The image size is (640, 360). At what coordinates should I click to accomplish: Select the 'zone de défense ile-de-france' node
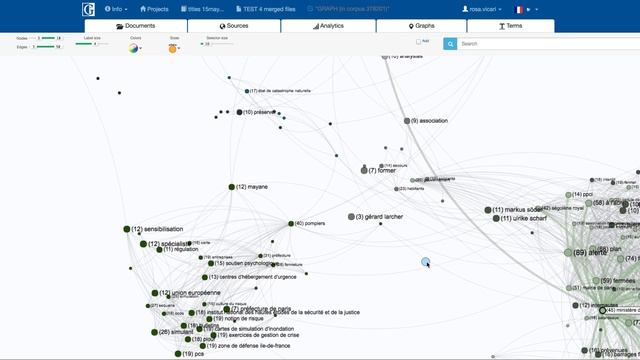click(x=203, y=346)
